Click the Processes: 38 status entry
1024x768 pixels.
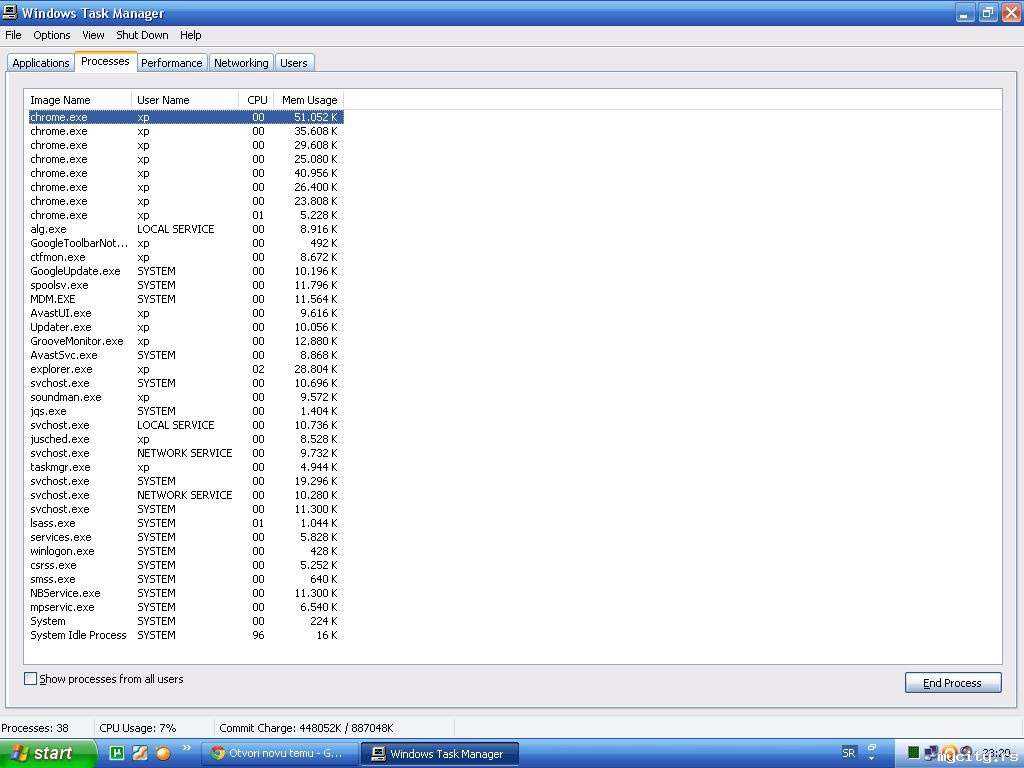pos(35,728)
